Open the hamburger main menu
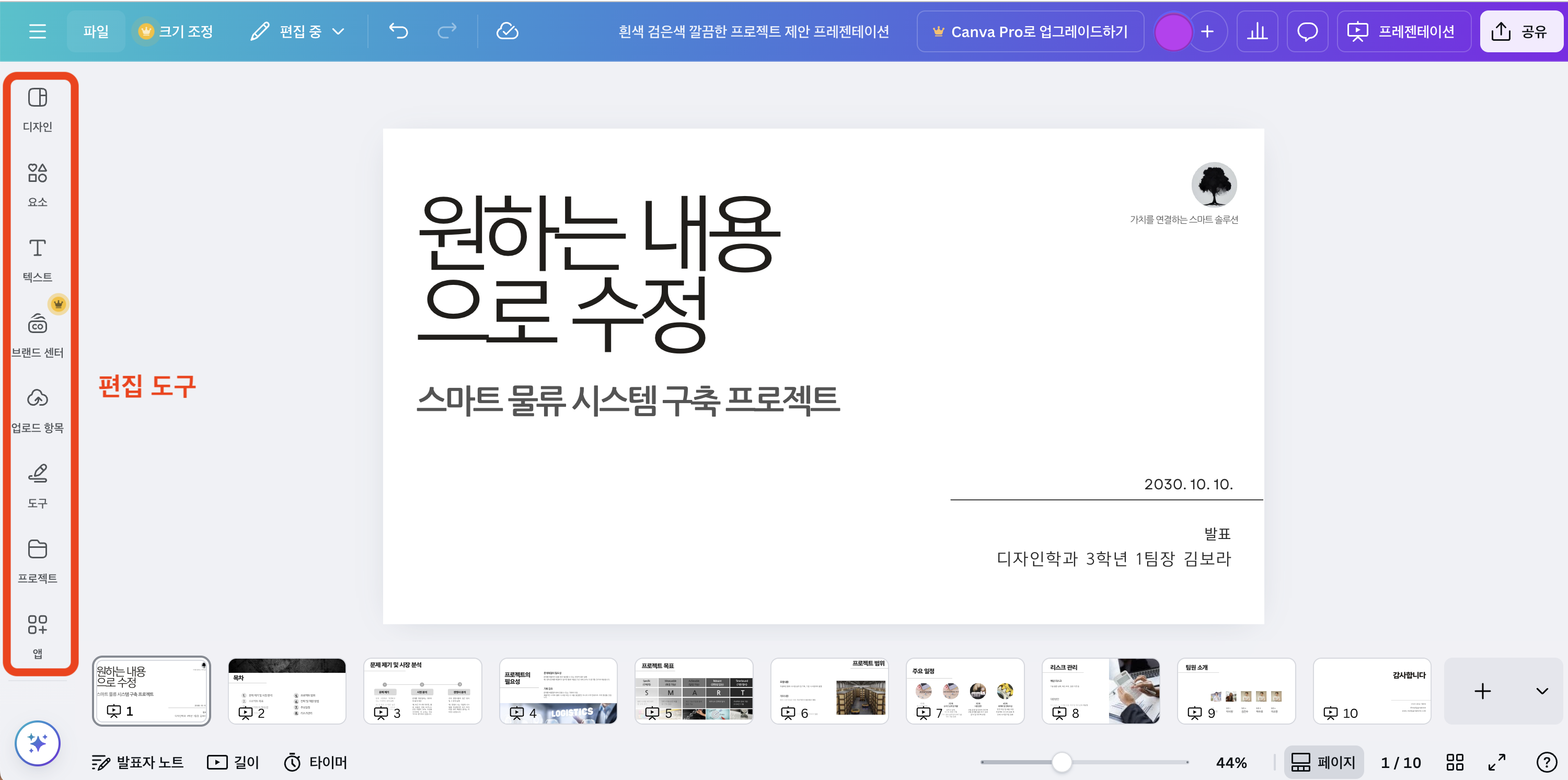The width and height of the screenshot is (1568, 780). pos(37,31)
